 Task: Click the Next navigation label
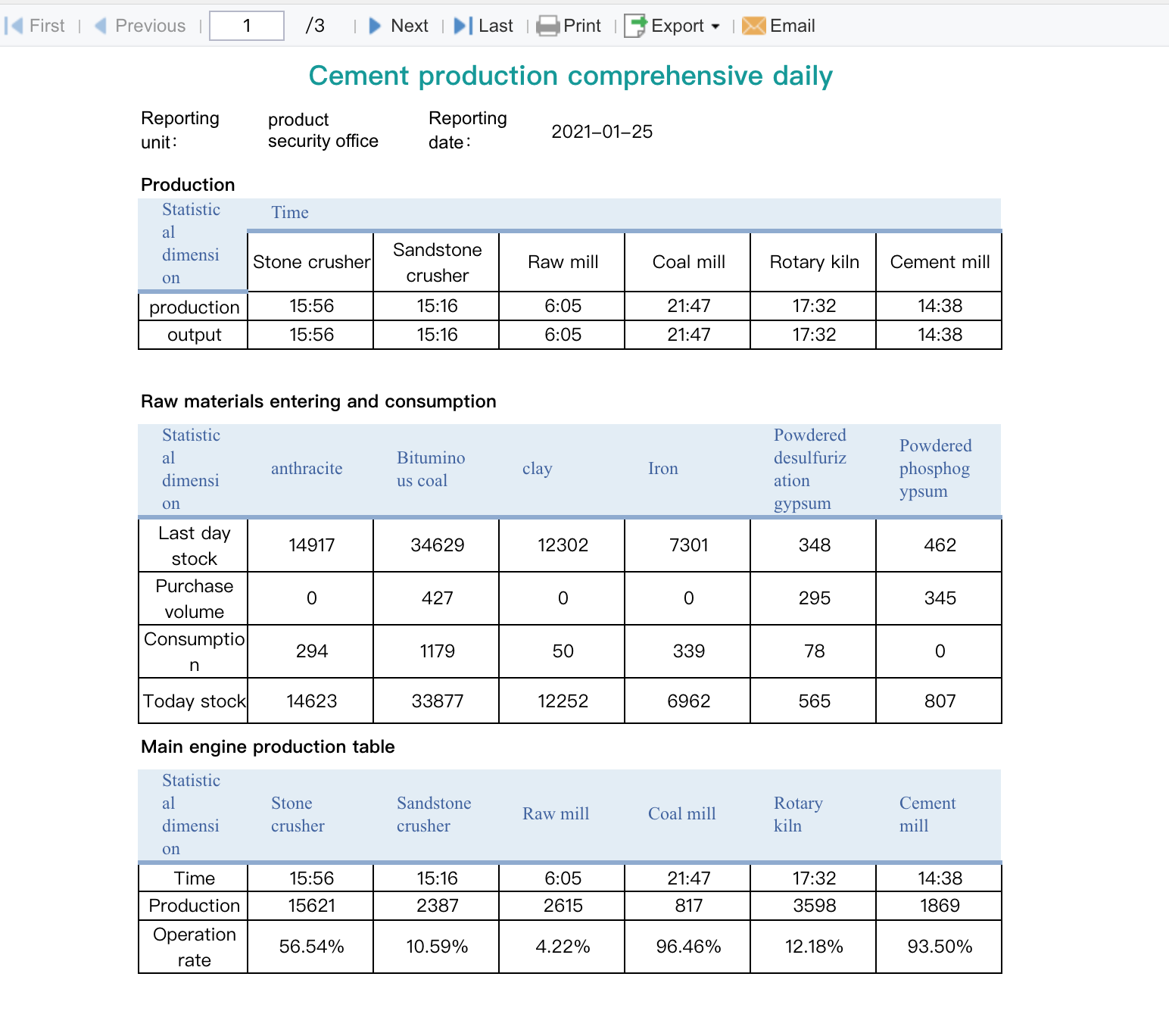pos(409,25)
